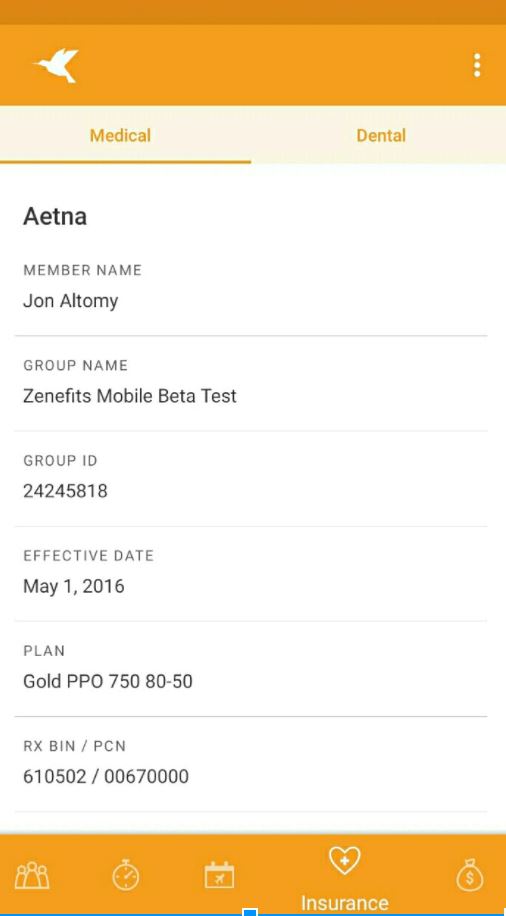This screenshot has height=916, width=506.
Task: Open the People directory icon
Action: click(32, 876)
